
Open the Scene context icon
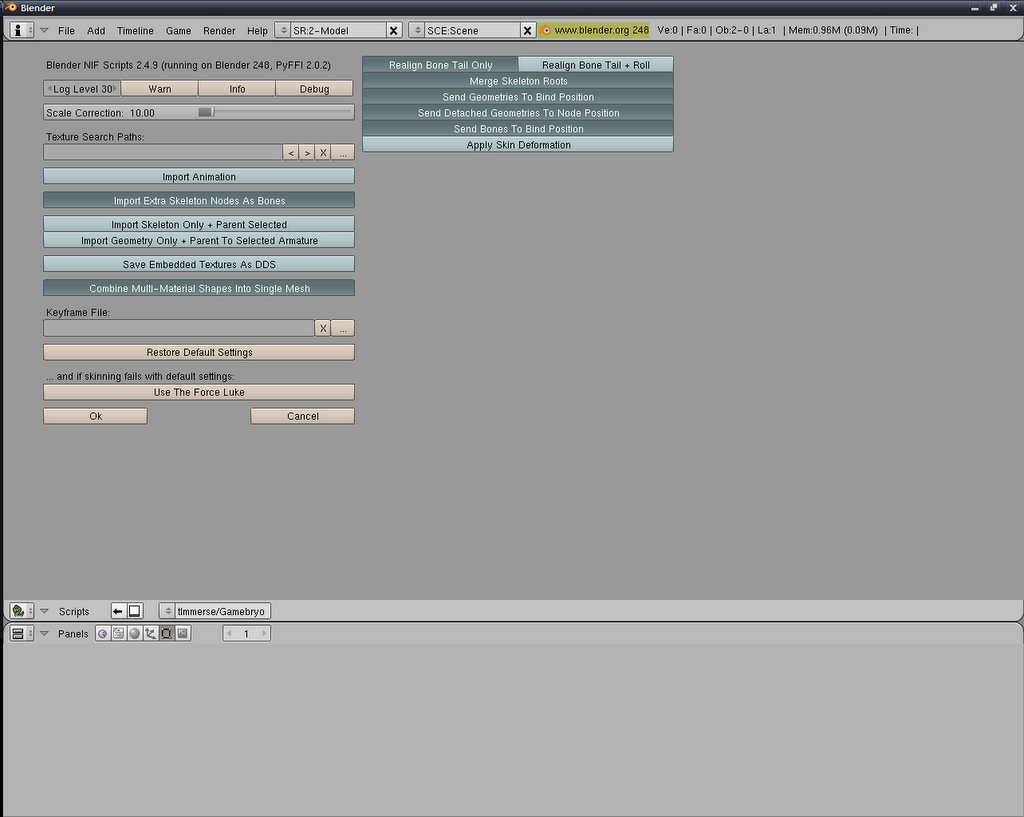coord(182,634)
